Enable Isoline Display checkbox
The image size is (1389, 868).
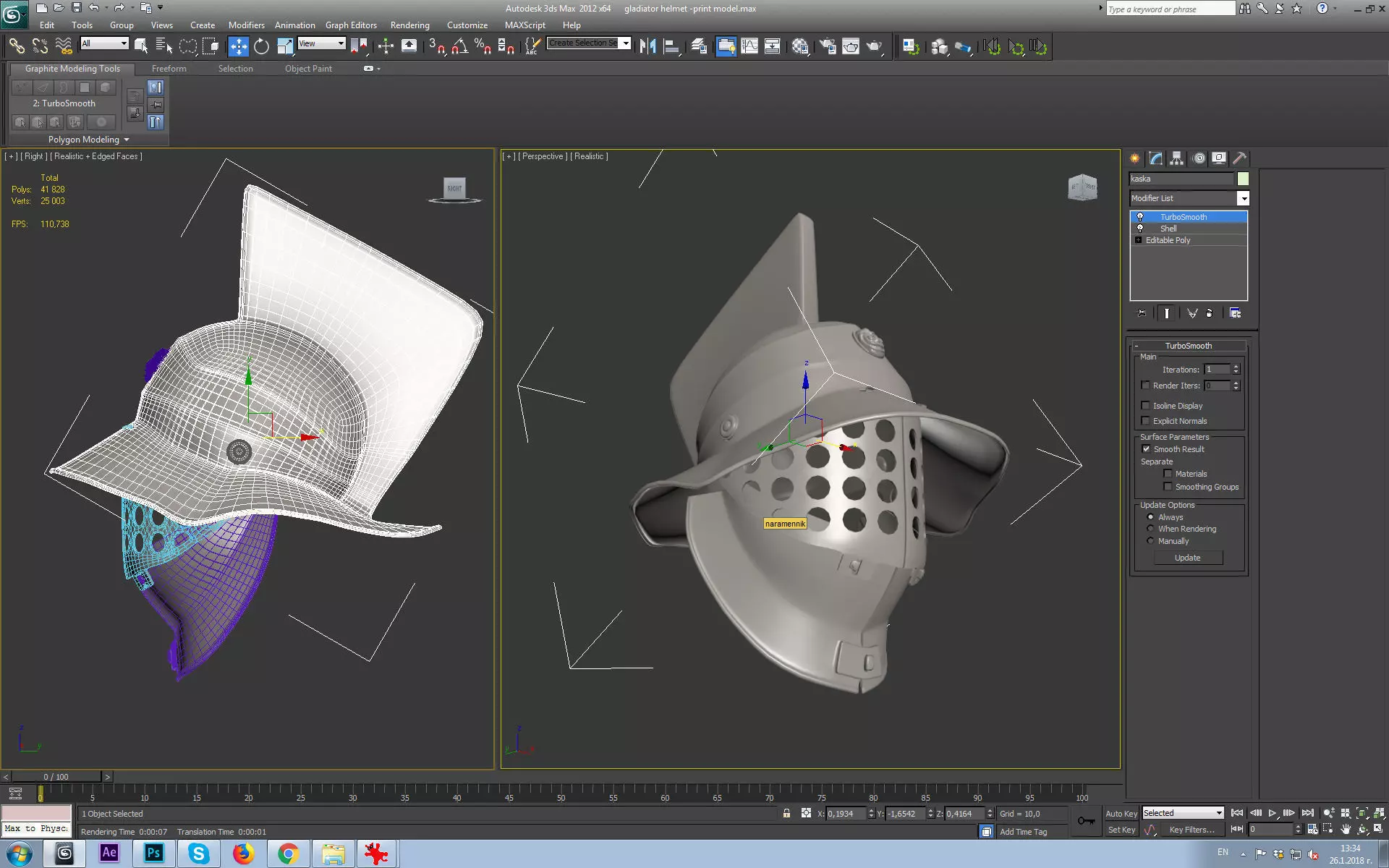click(1145, 406)
